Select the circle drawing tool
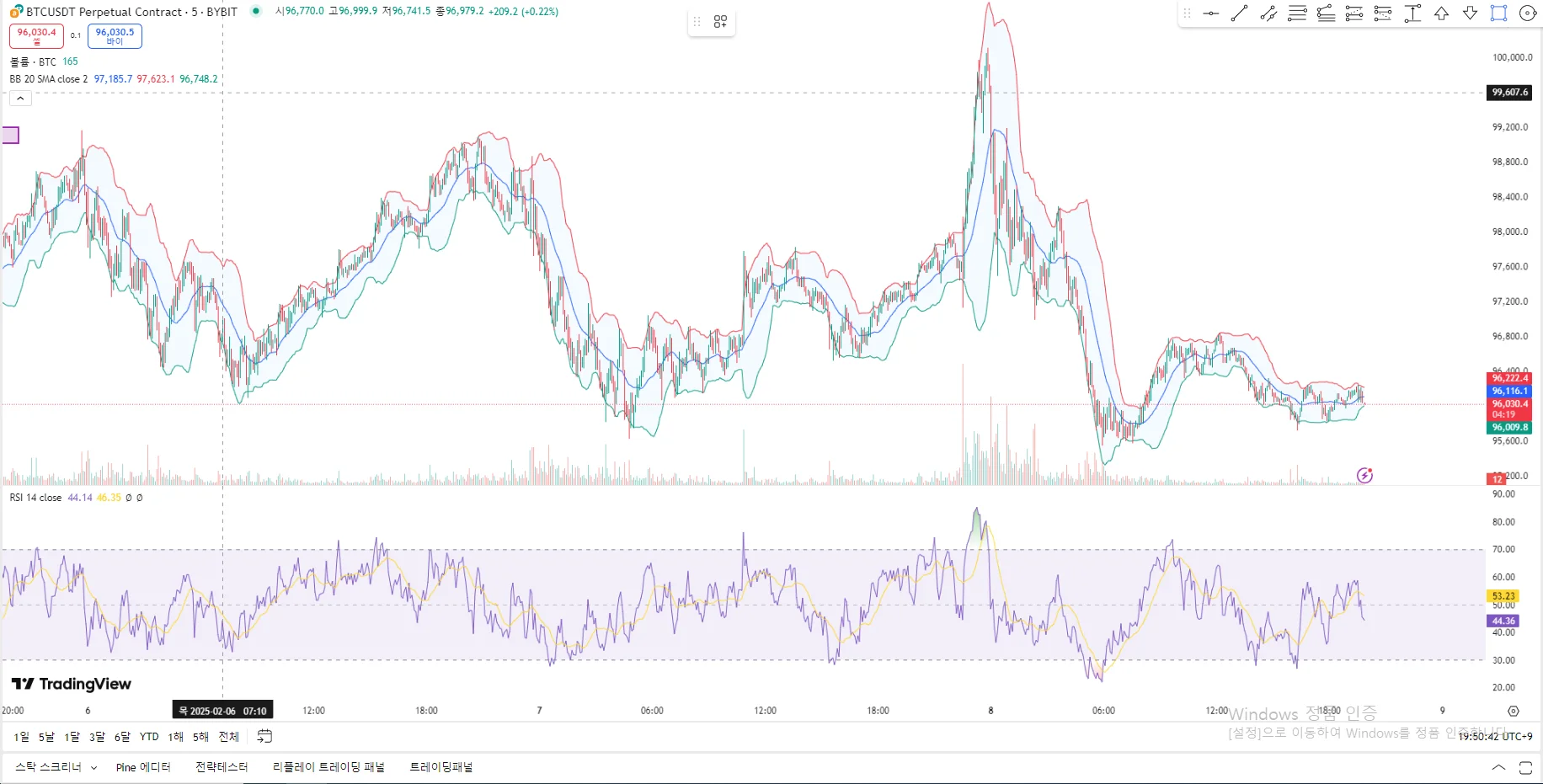Image resolution: width=1543 pixels, height=784 pixels. 1527,13
